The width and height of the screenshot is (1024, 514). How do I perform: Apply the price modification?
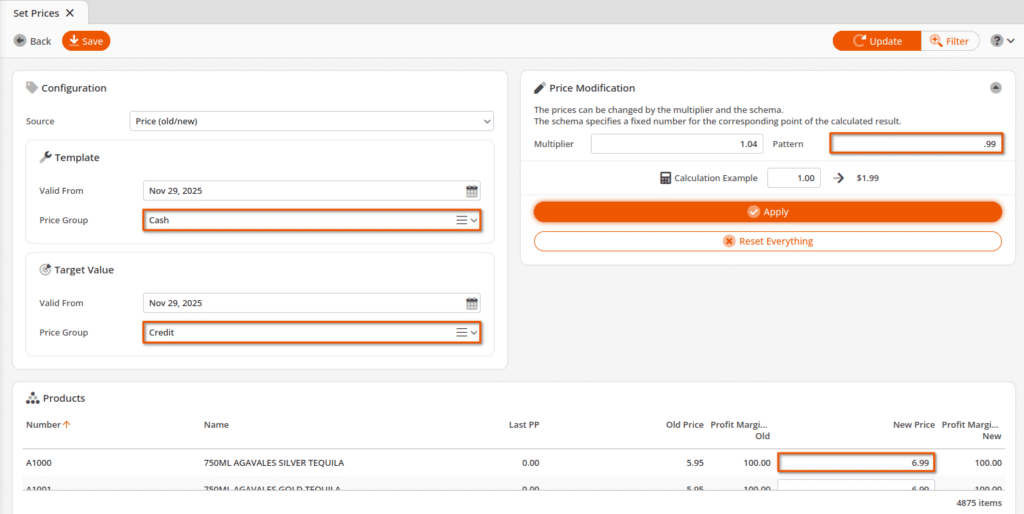tap(767, 212)
